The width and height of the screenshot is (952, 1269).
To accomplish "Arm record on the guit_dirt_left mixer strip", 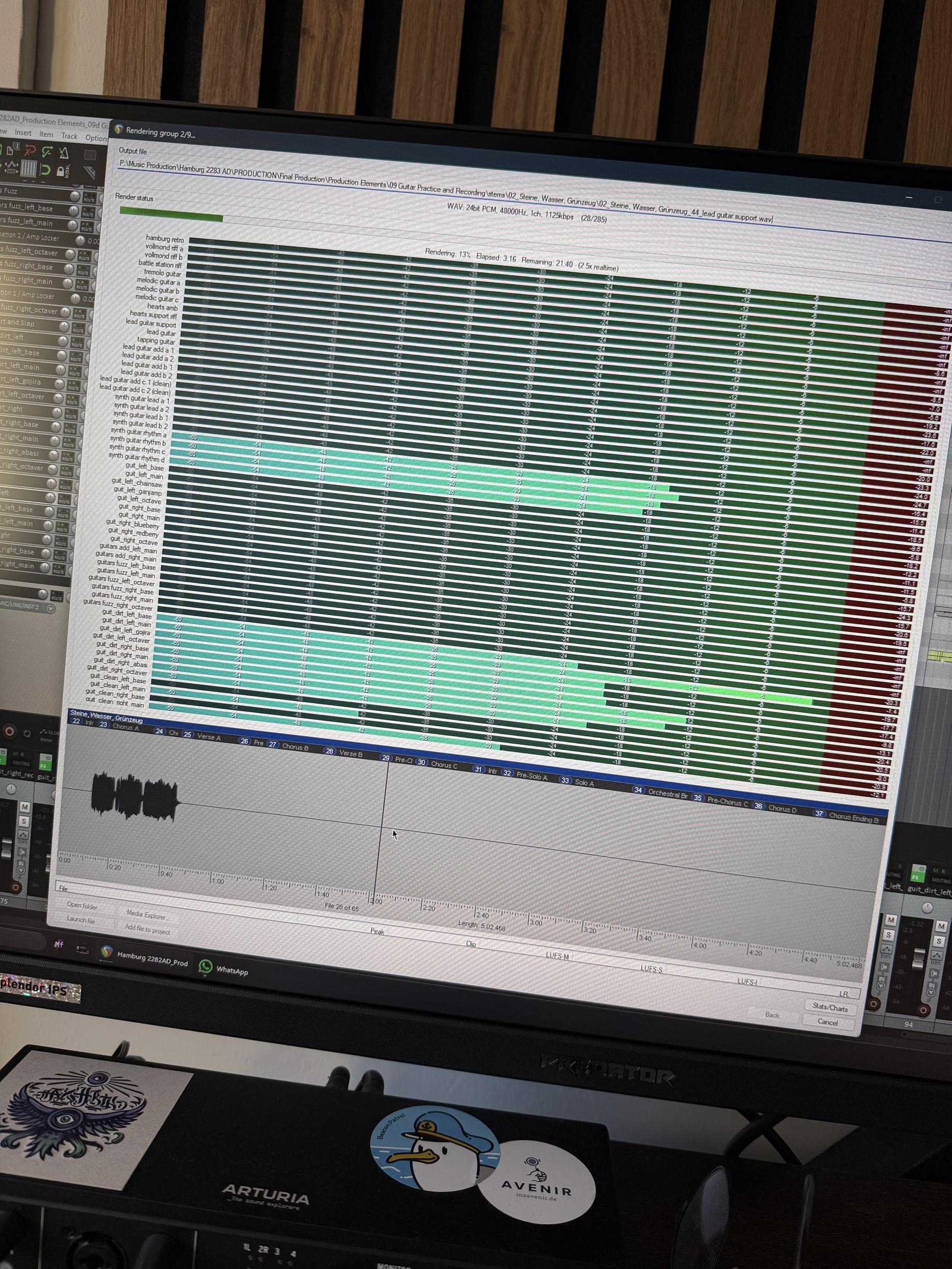I will tap(924, 1011).
